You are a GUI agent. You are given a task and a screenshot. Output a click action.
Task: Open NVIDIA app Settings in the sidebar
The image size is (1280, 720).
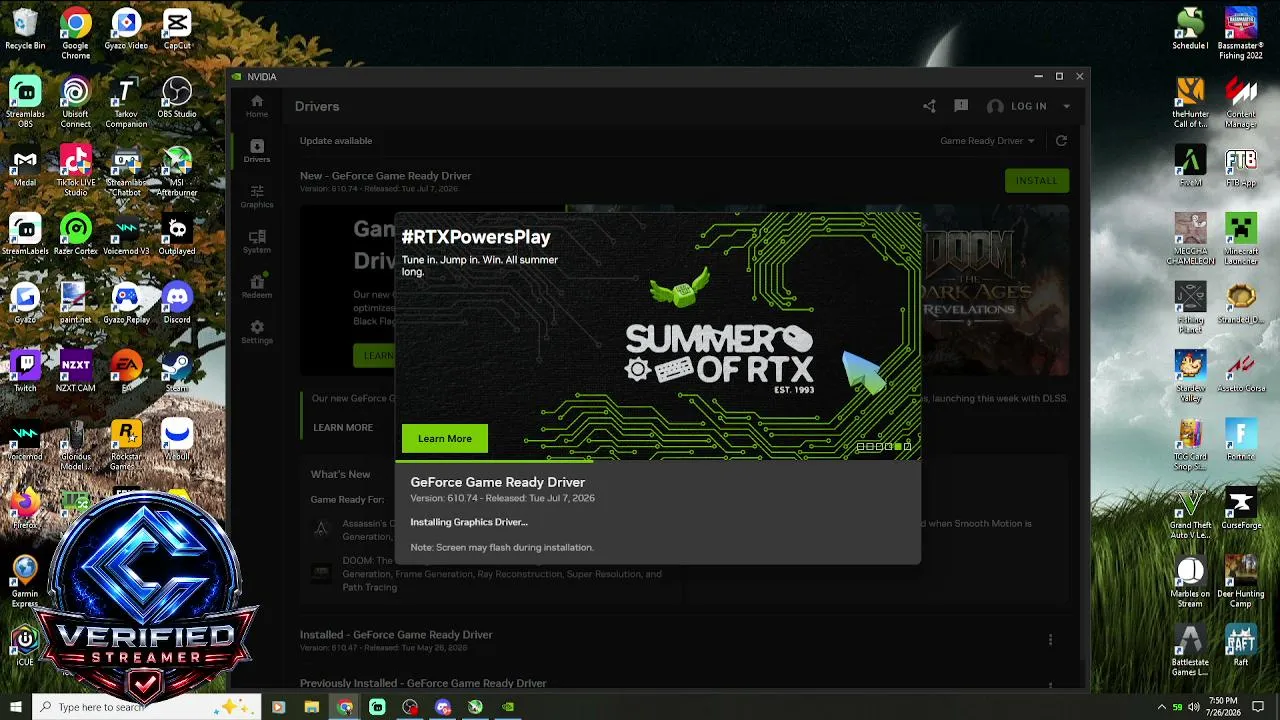257,332
